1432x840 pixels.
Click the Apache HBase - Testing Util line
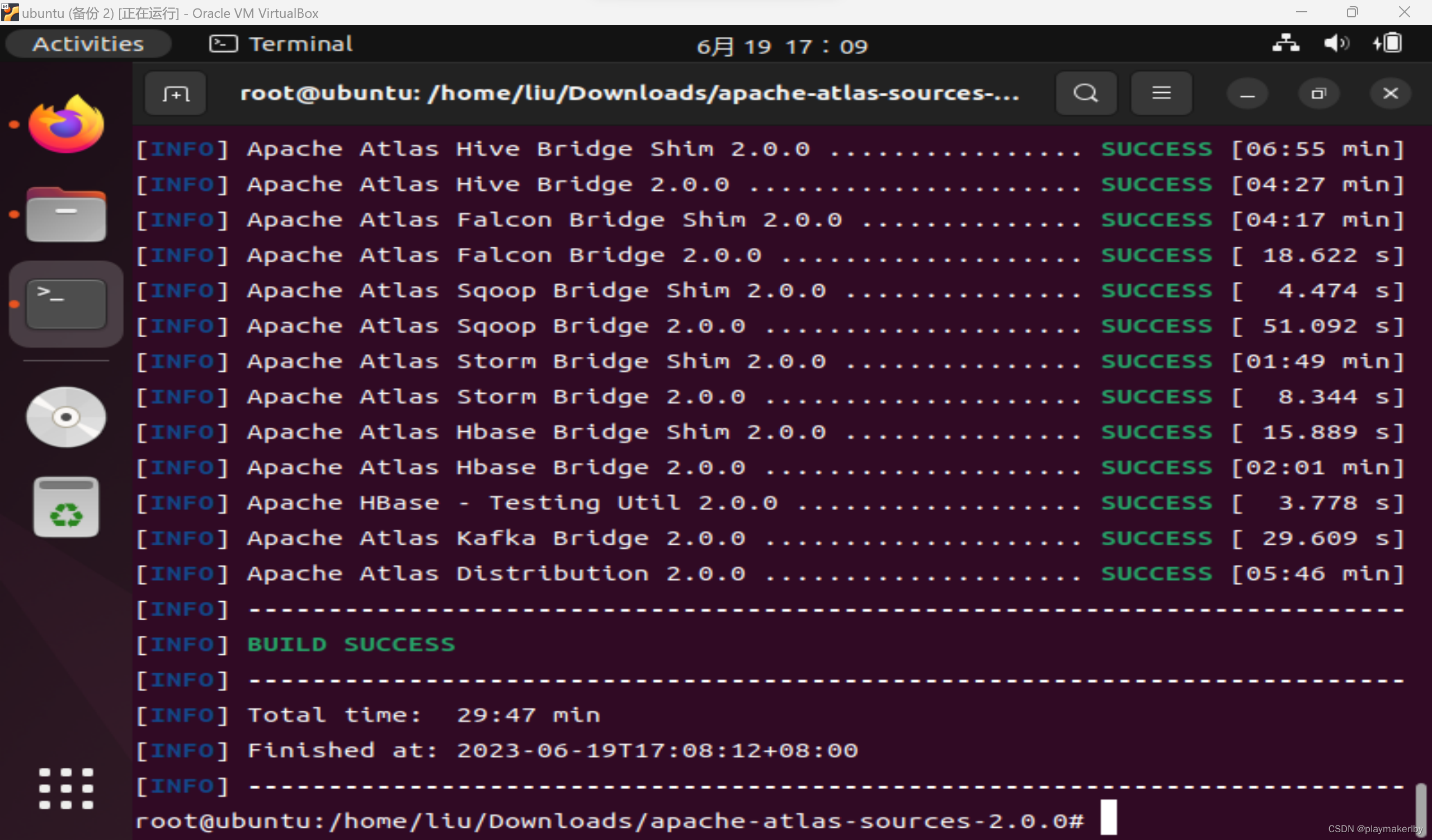(x=770, y=503)
